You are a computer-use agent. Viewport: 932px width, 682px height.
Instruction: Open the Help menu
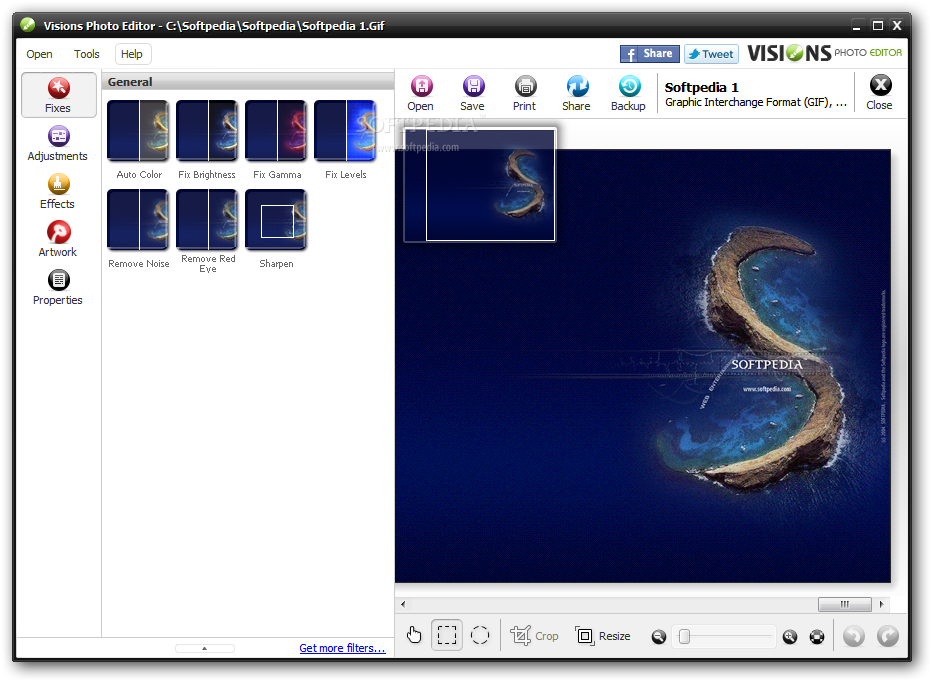coord(132,54)
